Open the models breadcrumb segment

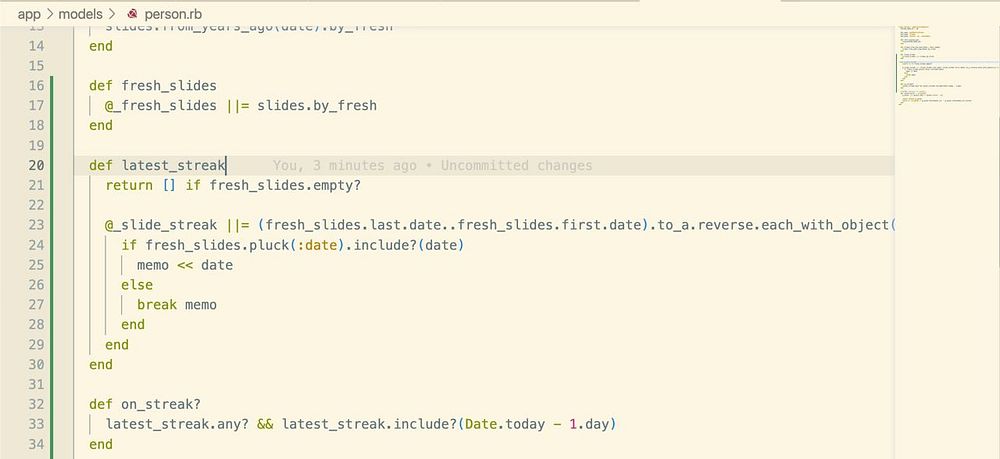[x=80, y=15]
